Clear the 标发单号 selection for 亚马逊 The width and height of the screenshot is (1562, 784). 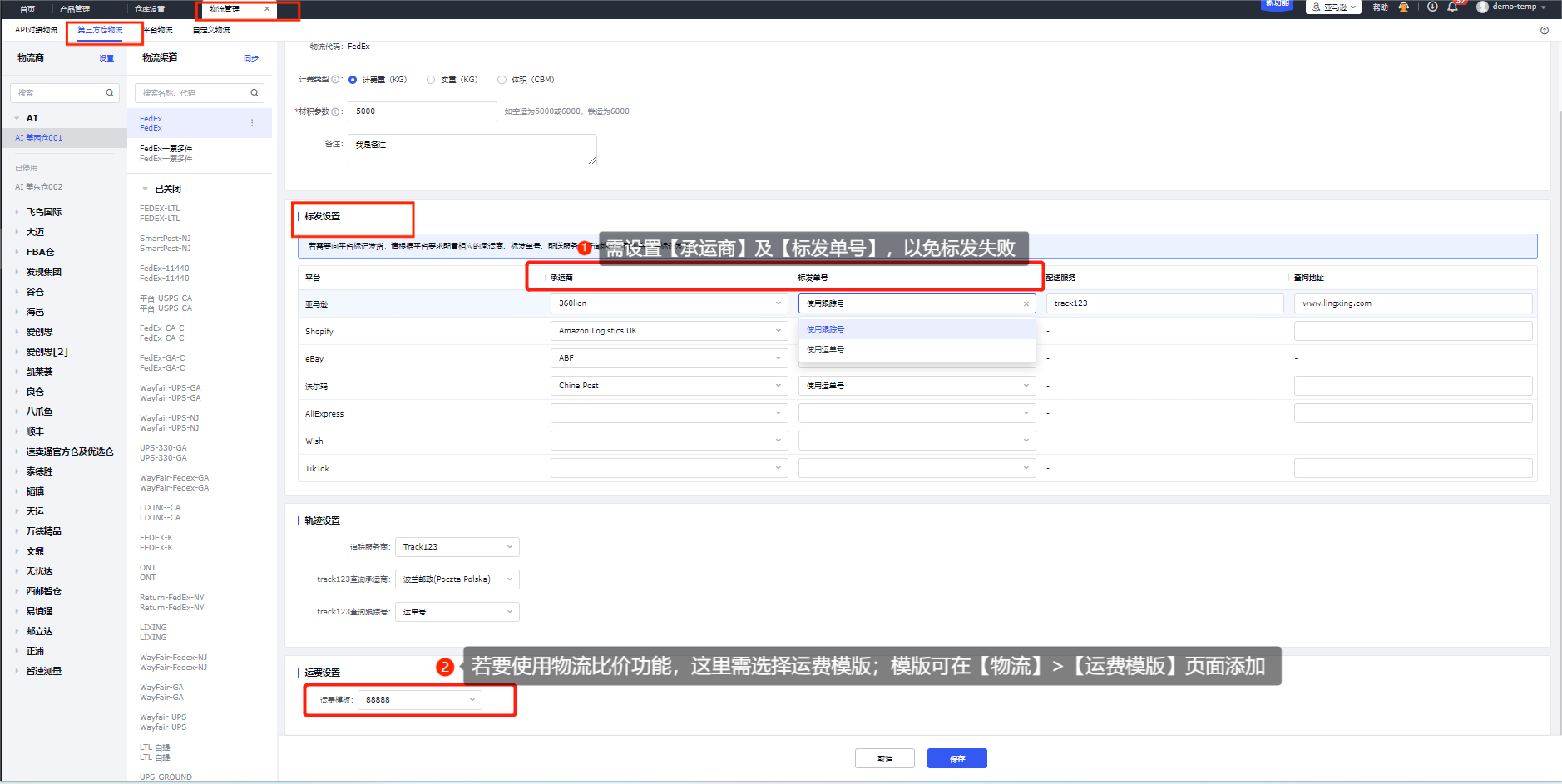1026,304
